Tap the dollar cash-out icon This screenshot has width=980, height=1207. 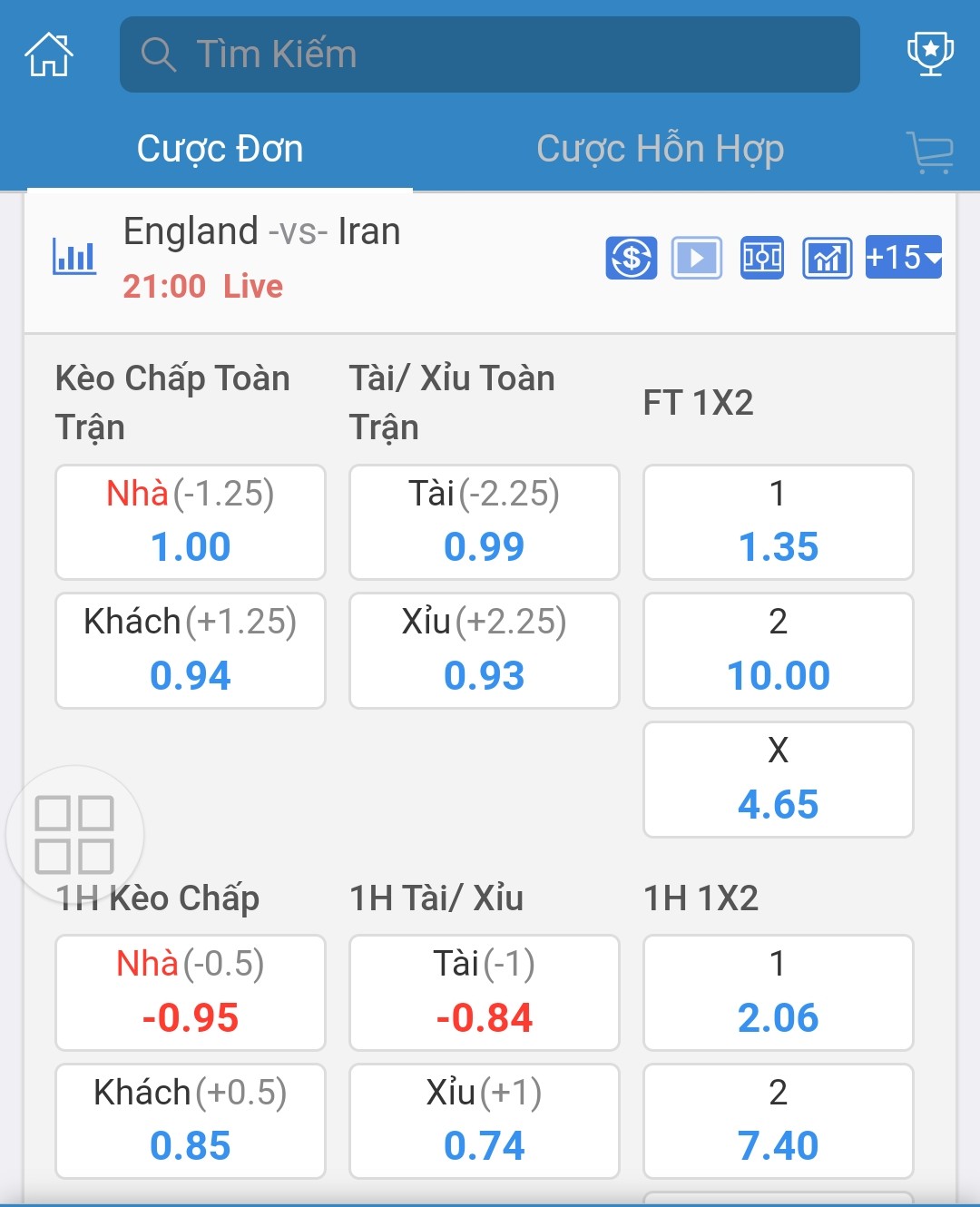pyautogui.click(x=632, y=258)
